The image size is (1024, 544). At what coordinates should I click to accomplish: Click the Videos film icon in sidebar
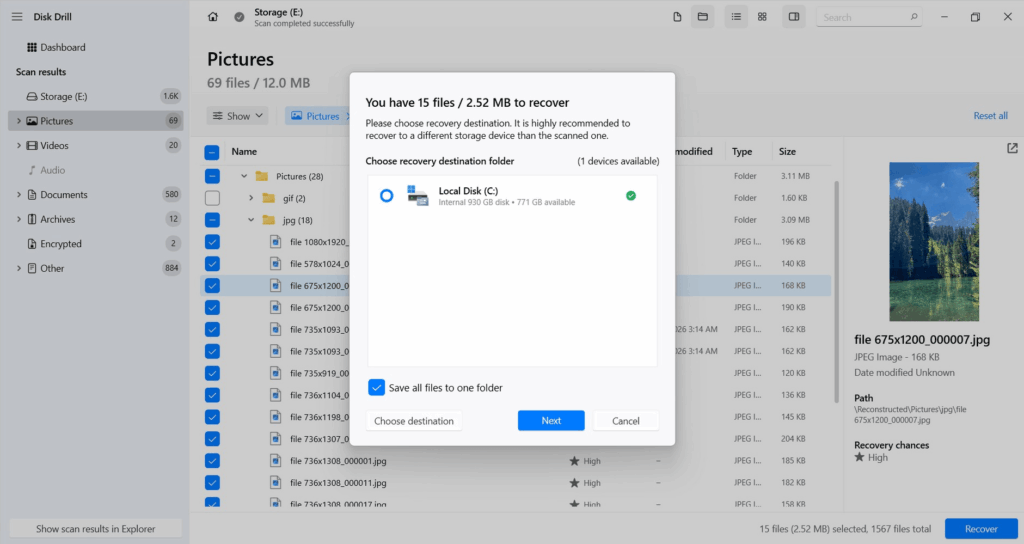[x=31, y=146]
